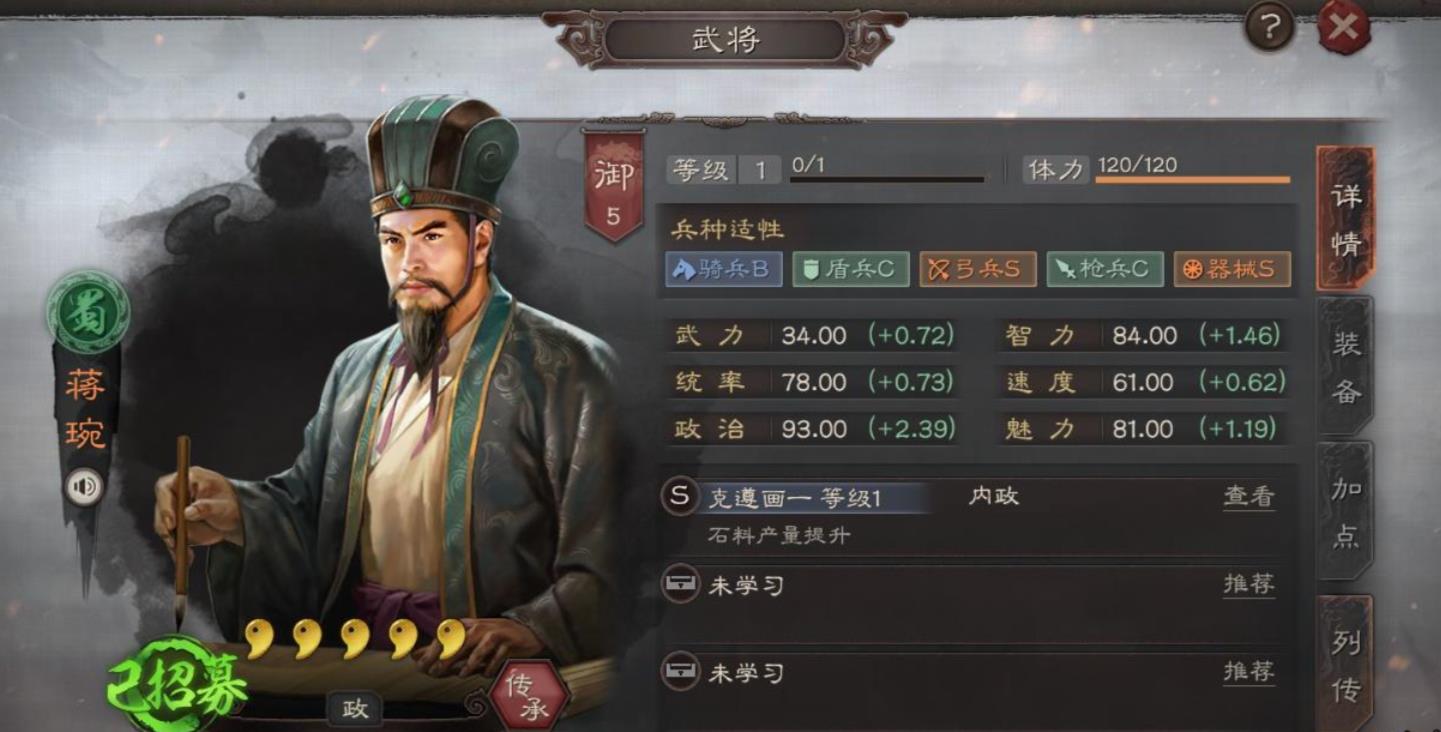
Task: Open the help question mark icon
Action: click(1269, 29)
